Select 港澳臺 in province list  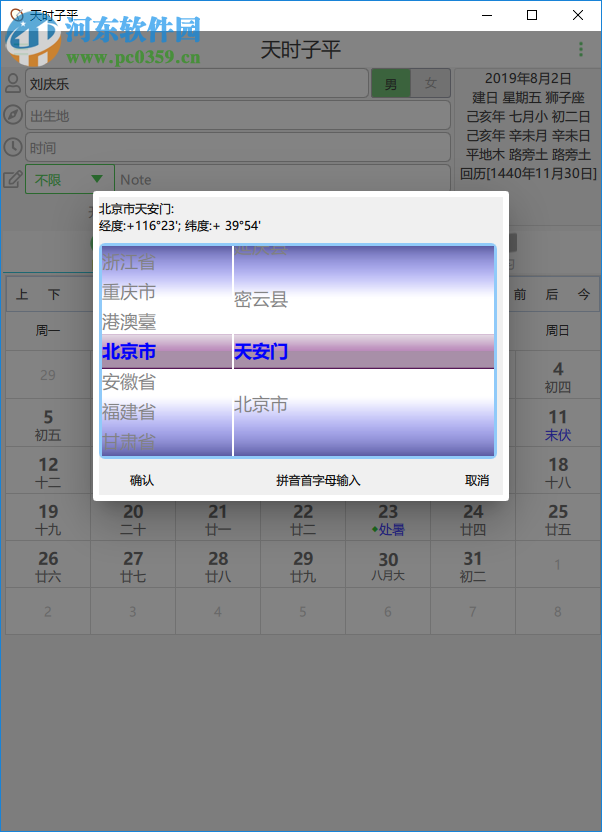[x=167, y=322]
